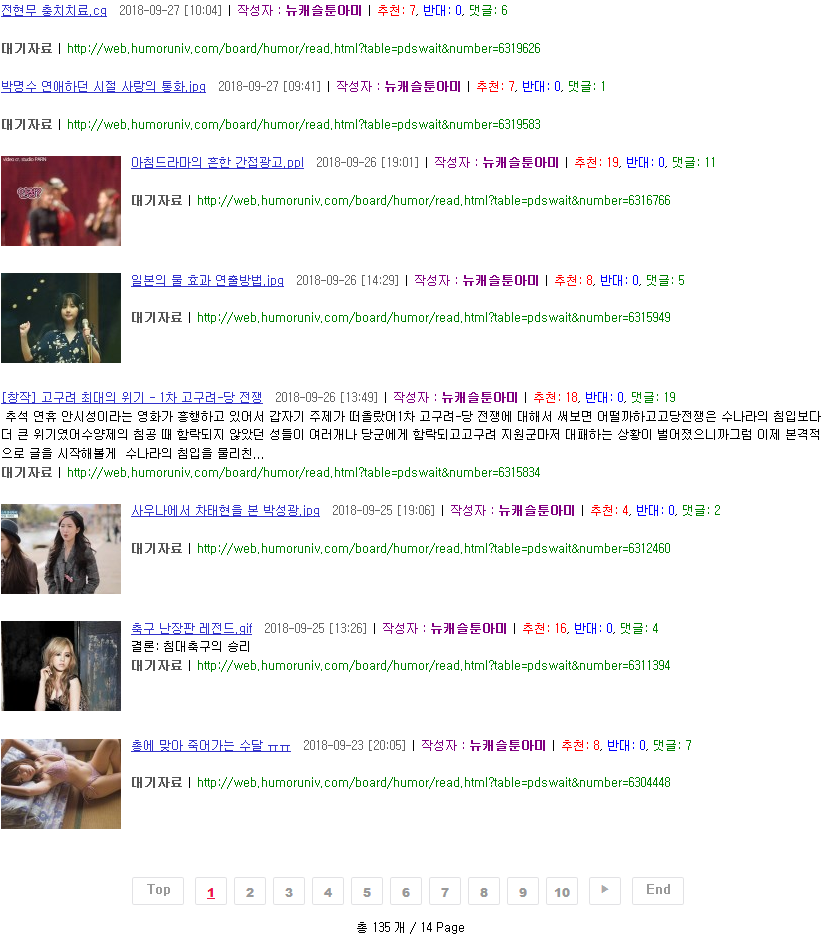Open post '총에 맞아 죽어가는 수달 ㅠㅠ'
The image size is (833, 940).
click(x=211, y=746)
